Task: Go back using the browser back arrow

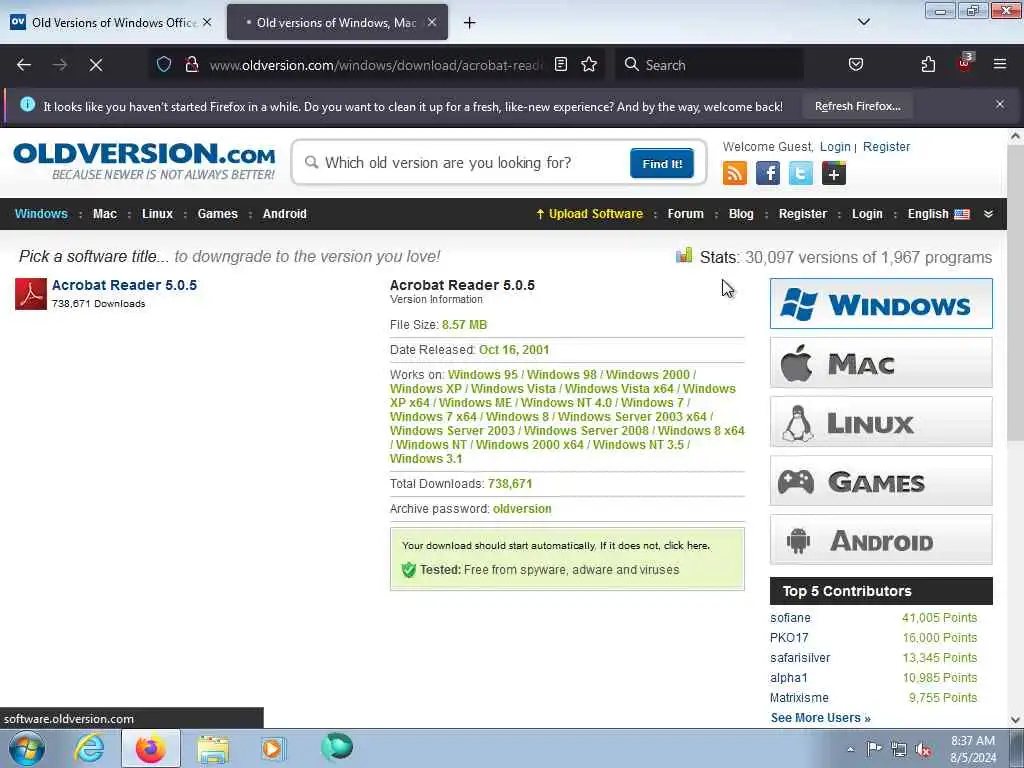Action: click(x=24, y=65)
